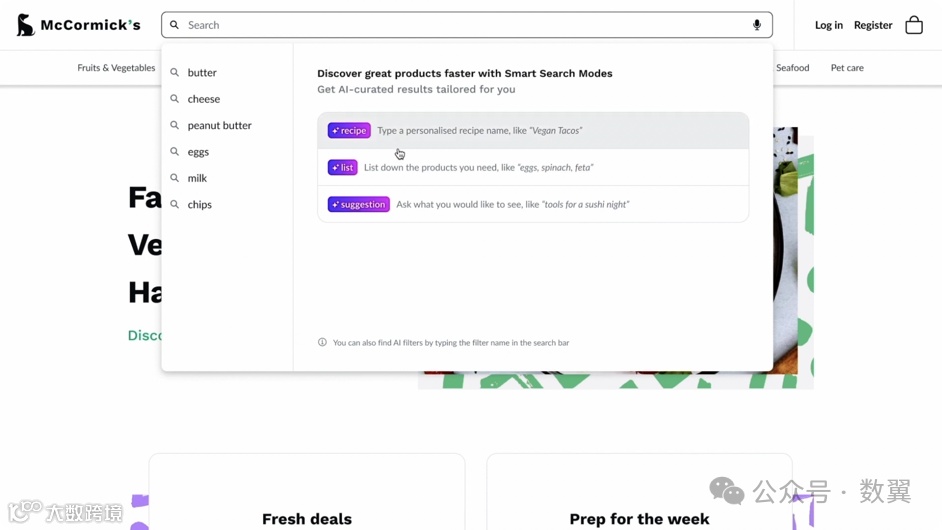Click the McCormick's dog logo icon
The width and height of the screenshot is (942, 530).
click(26, 25)
